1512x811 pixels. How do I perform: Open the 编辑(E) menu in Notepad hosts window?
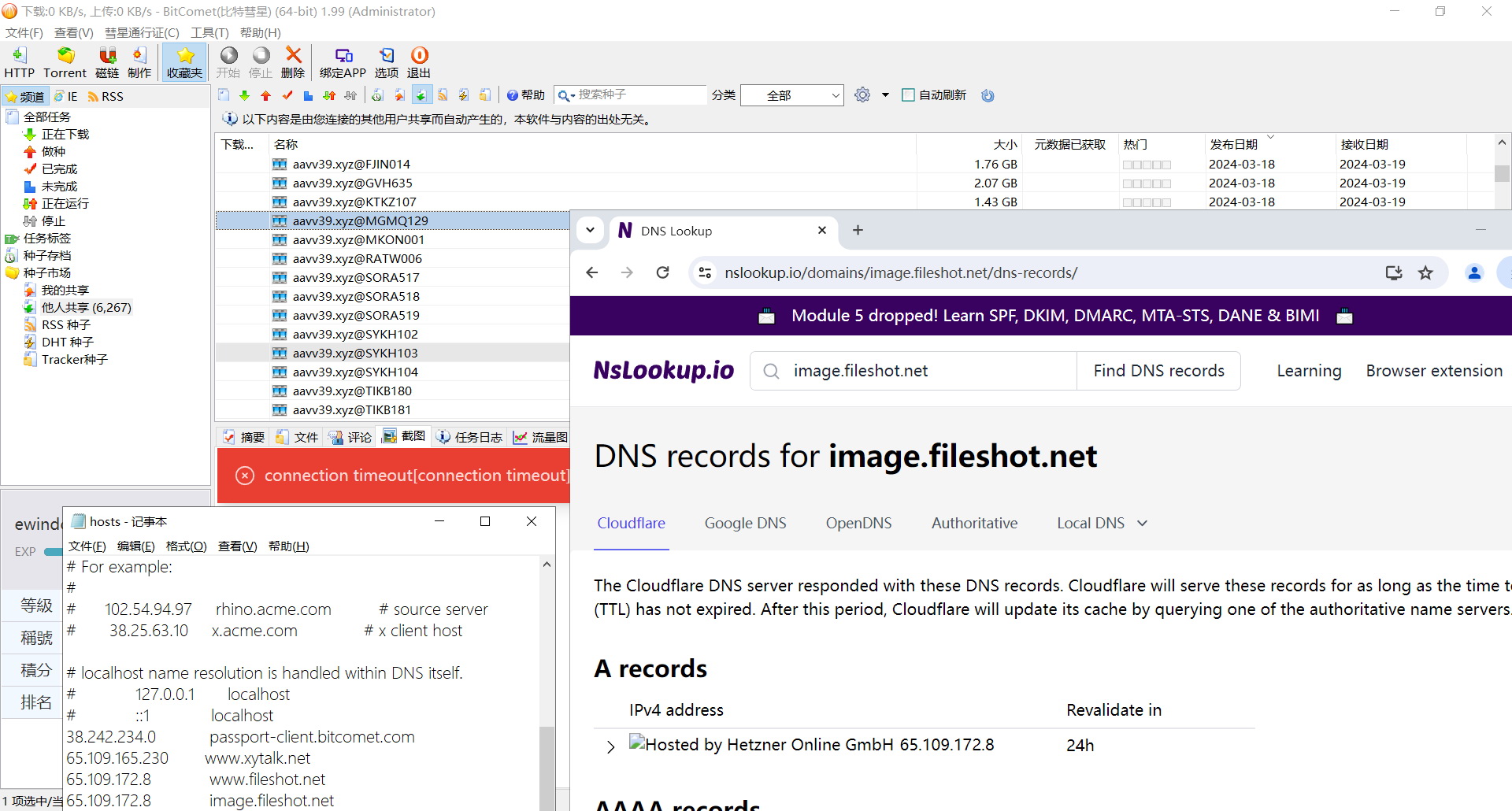pos(135,546)
